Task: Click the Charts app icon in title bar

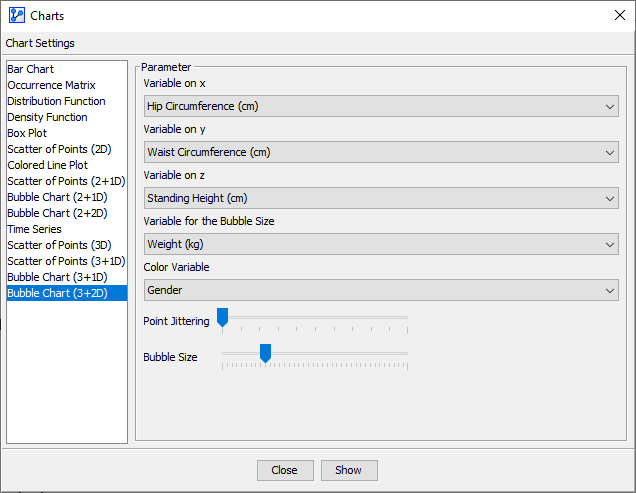Action: (16, 15)
